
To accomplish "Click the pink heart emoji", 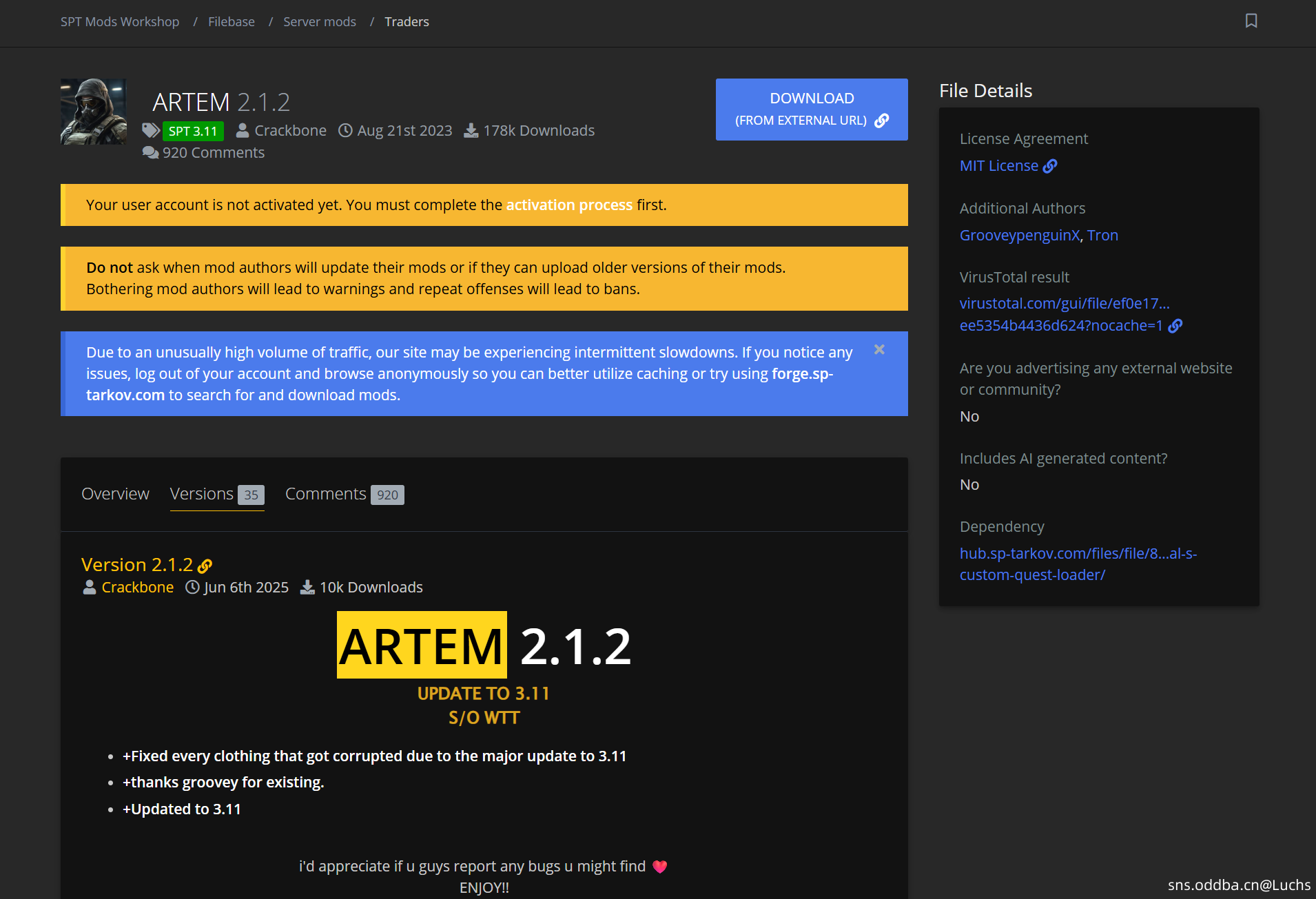I will coord(659,867).
